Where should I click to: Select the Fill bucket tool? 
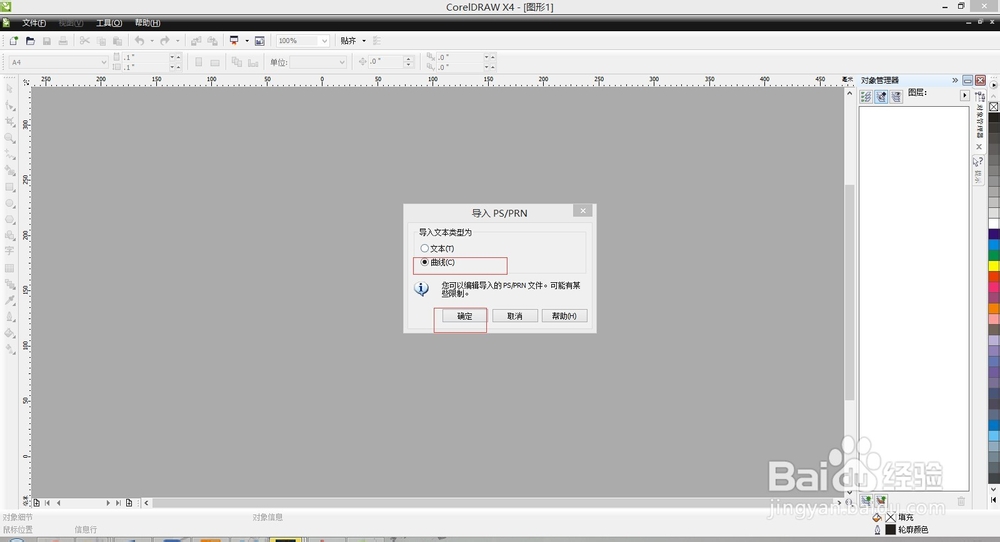[x=10, y=333]
